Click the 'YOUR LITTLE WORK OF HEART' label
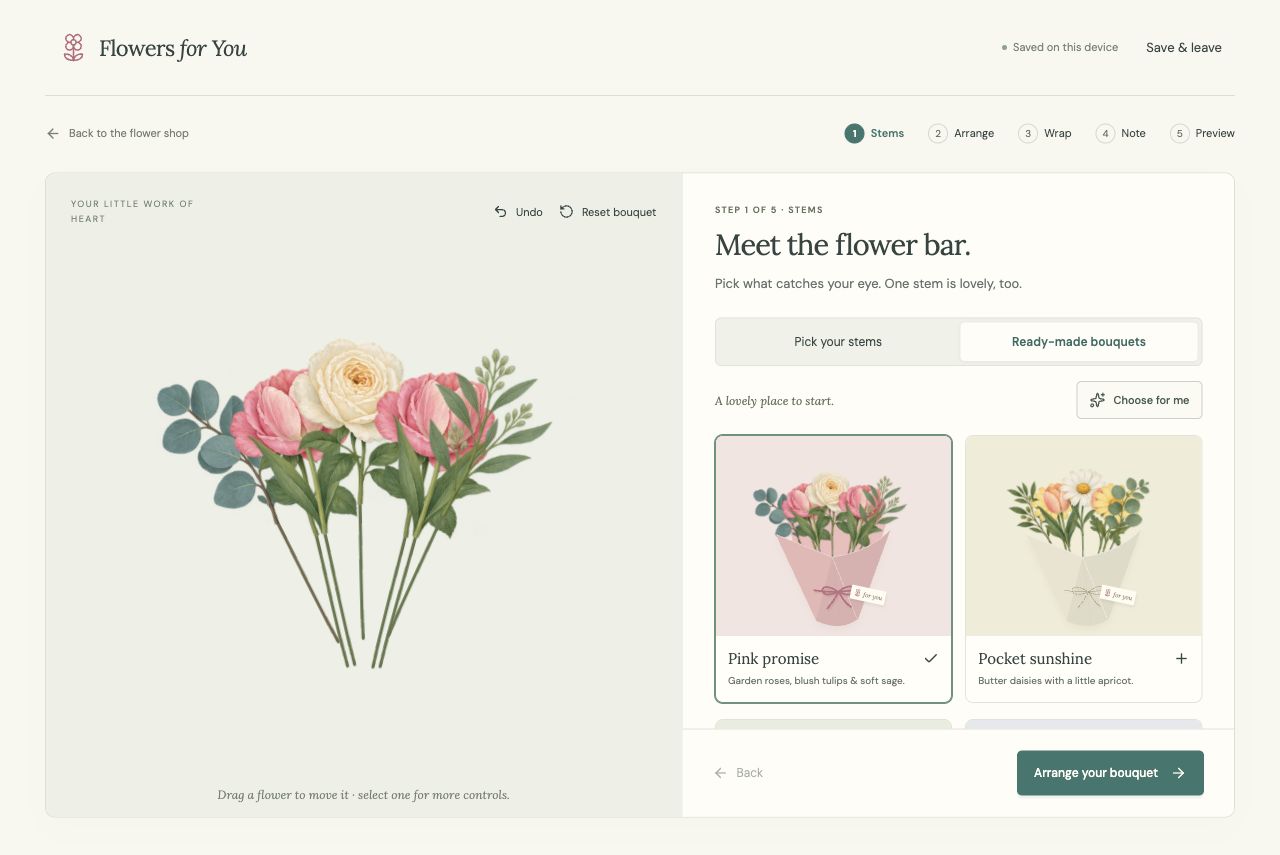The height and width of the screenshot is (855, 1280). (x=132, y=211)
